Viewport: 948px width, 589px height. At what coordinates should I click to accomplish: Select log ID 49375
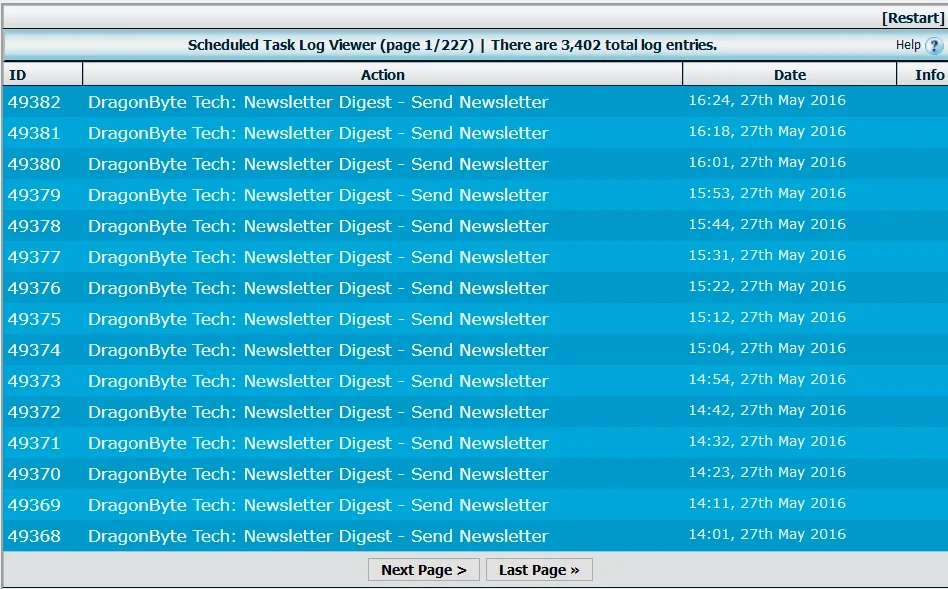(x=34, y=319)
